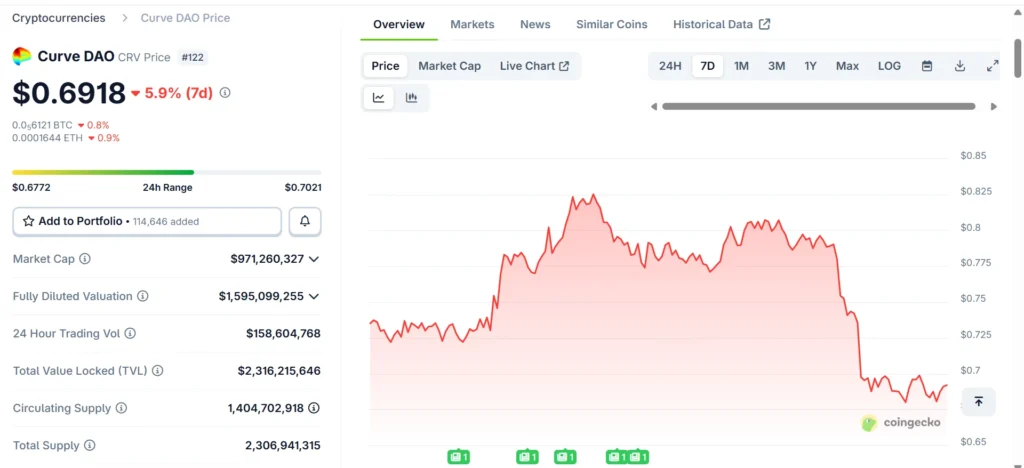Select the 7D time range
The width and height of the screenshot is (1024, 468).
pos(707,66)
